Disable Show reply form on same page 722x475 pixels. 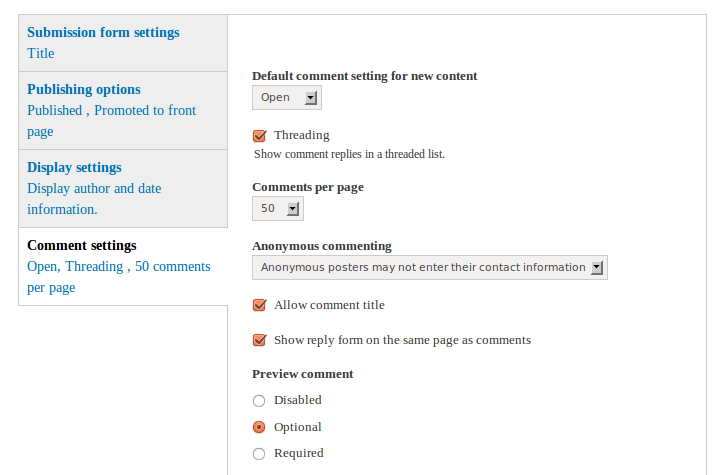point(260,340)
